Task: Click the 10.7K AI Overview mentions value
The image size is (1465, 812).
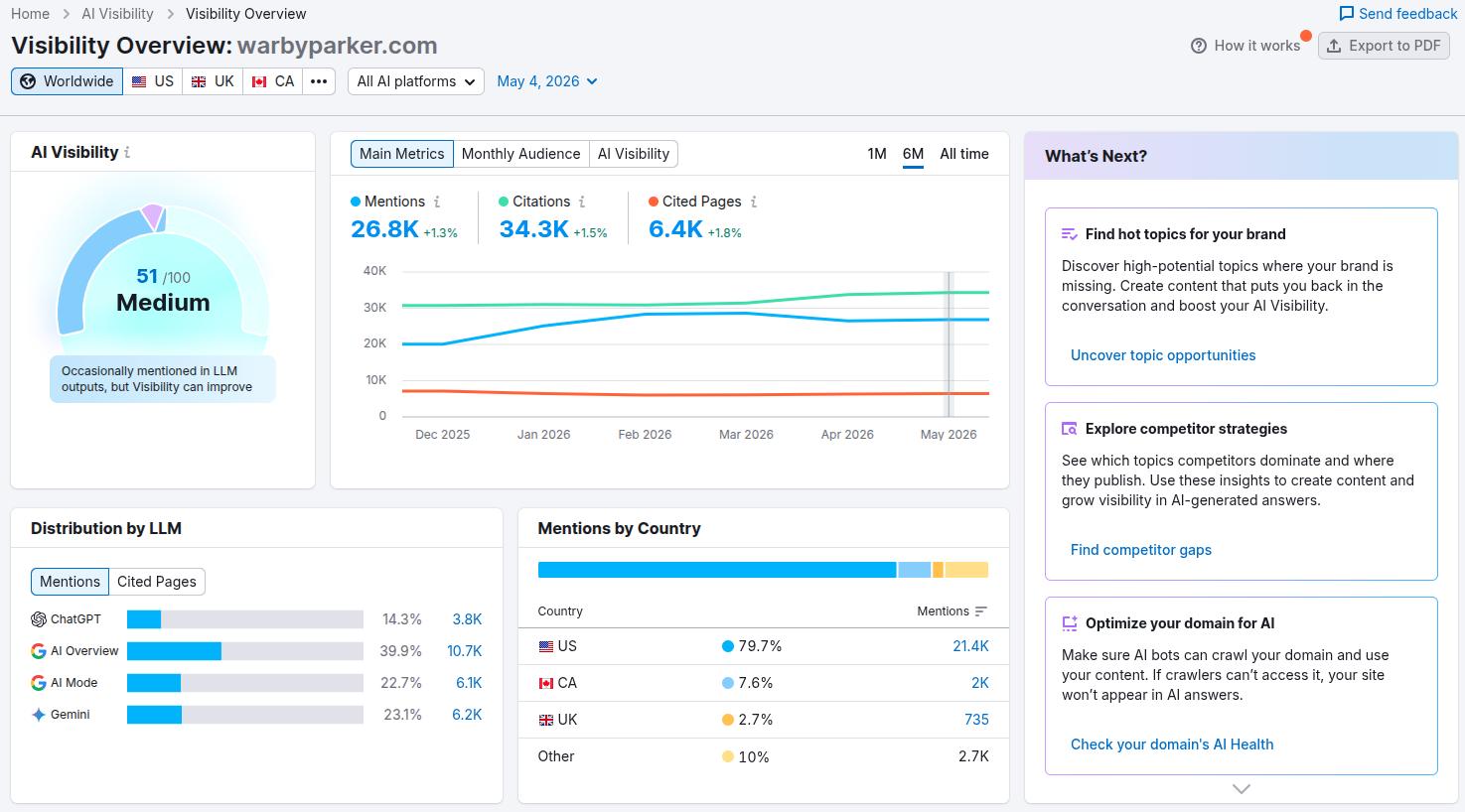Action: 465,651
